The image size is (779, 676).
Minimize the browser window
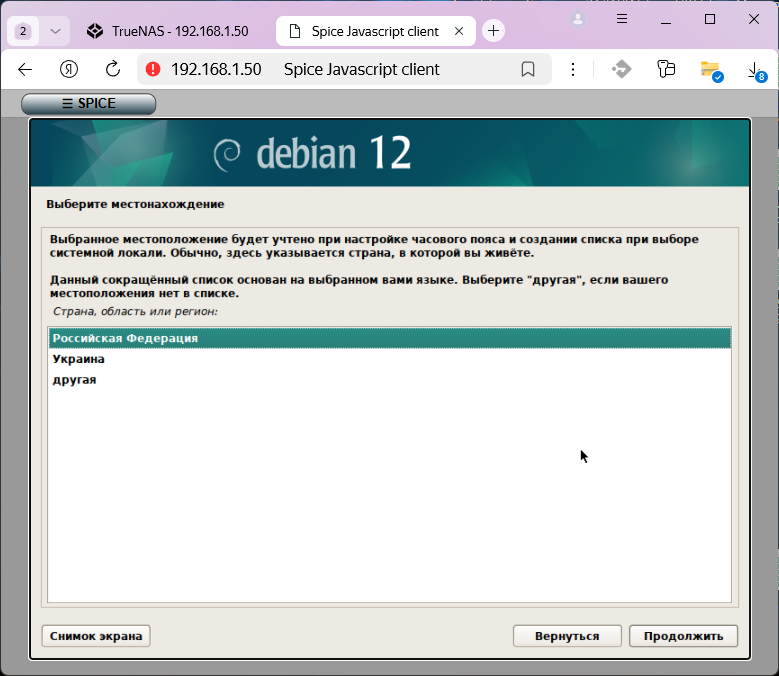pyautogui.click(x=666, y=19)
